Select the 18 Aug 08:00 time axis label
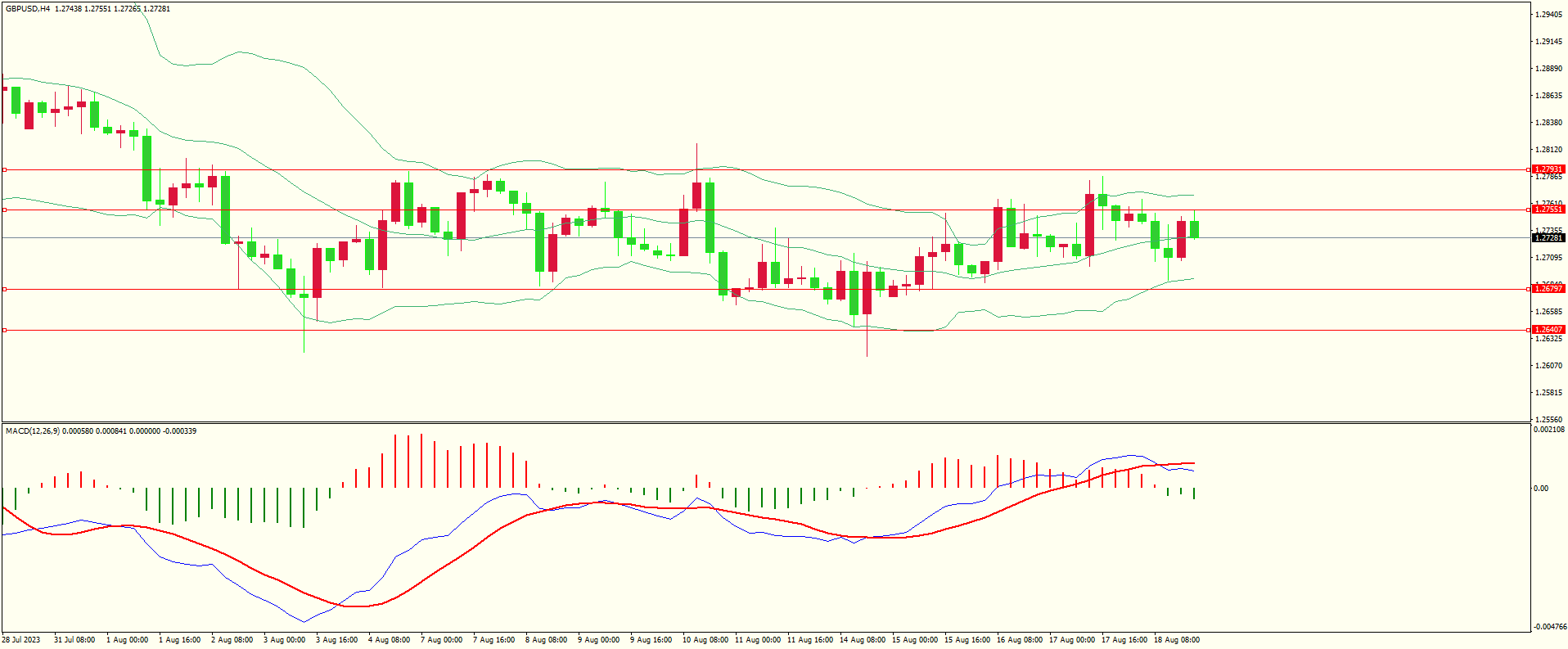The image size is (1568, 649). tap(1176, 640)
